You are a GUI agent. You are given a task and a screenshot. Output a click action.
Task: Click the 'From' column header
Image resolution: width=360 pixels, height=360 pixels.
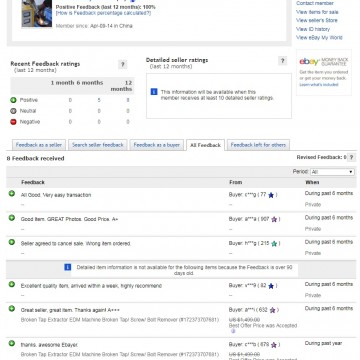(x=236, y=182)
